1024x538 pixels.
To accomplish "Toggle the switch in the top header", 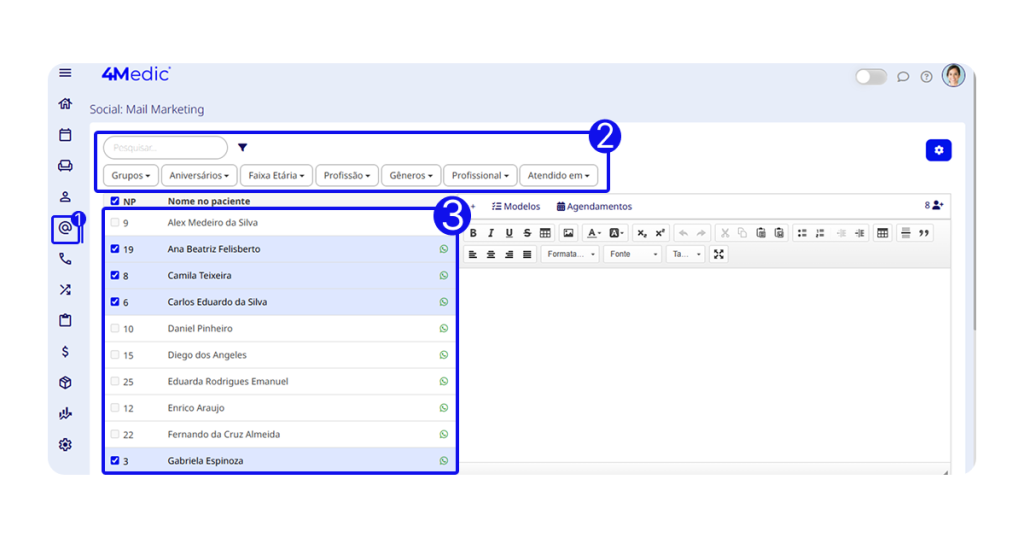I will [870, 77].
